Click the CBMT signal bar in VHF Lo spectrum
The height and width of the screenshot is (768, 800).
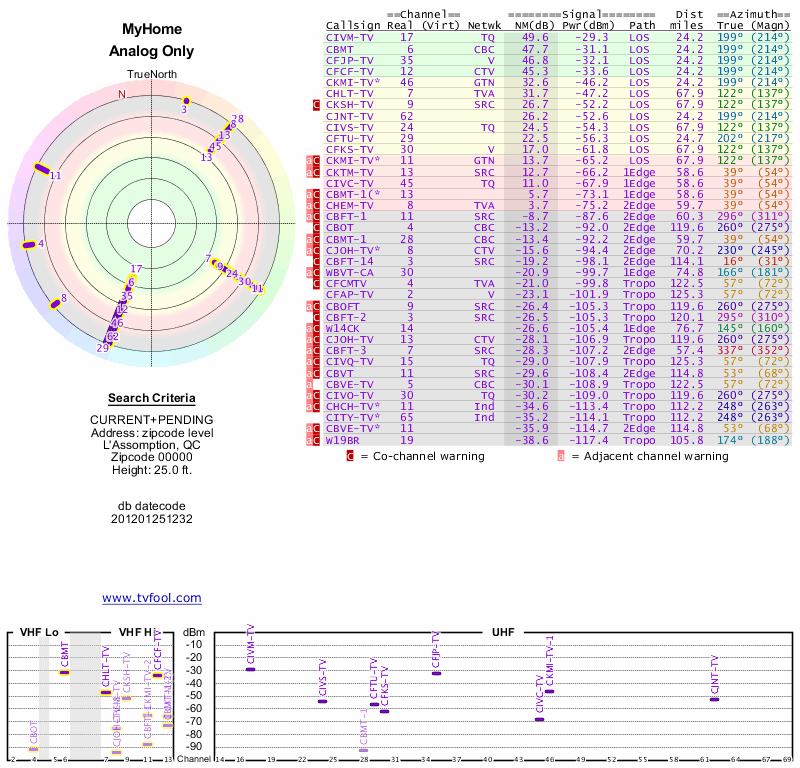[64, 672]
